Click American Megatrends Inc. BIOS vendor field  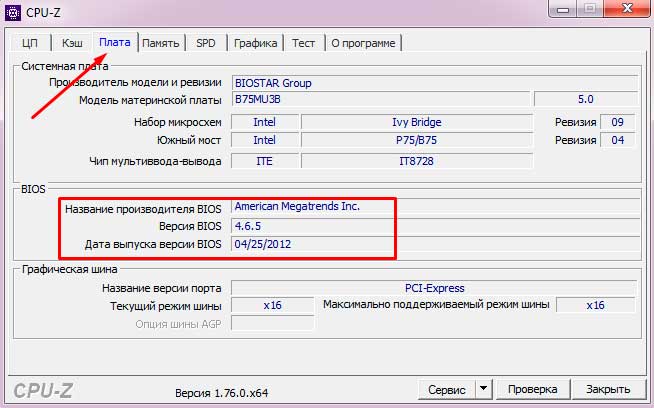pyautogui.click(x=435, y=207)
